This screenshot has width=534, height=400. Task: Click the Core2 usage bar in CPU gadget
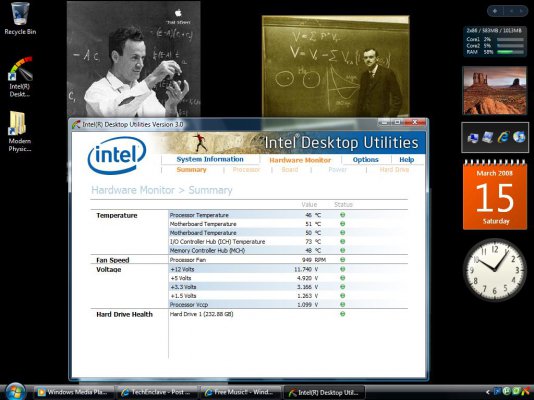pos(510,46)
